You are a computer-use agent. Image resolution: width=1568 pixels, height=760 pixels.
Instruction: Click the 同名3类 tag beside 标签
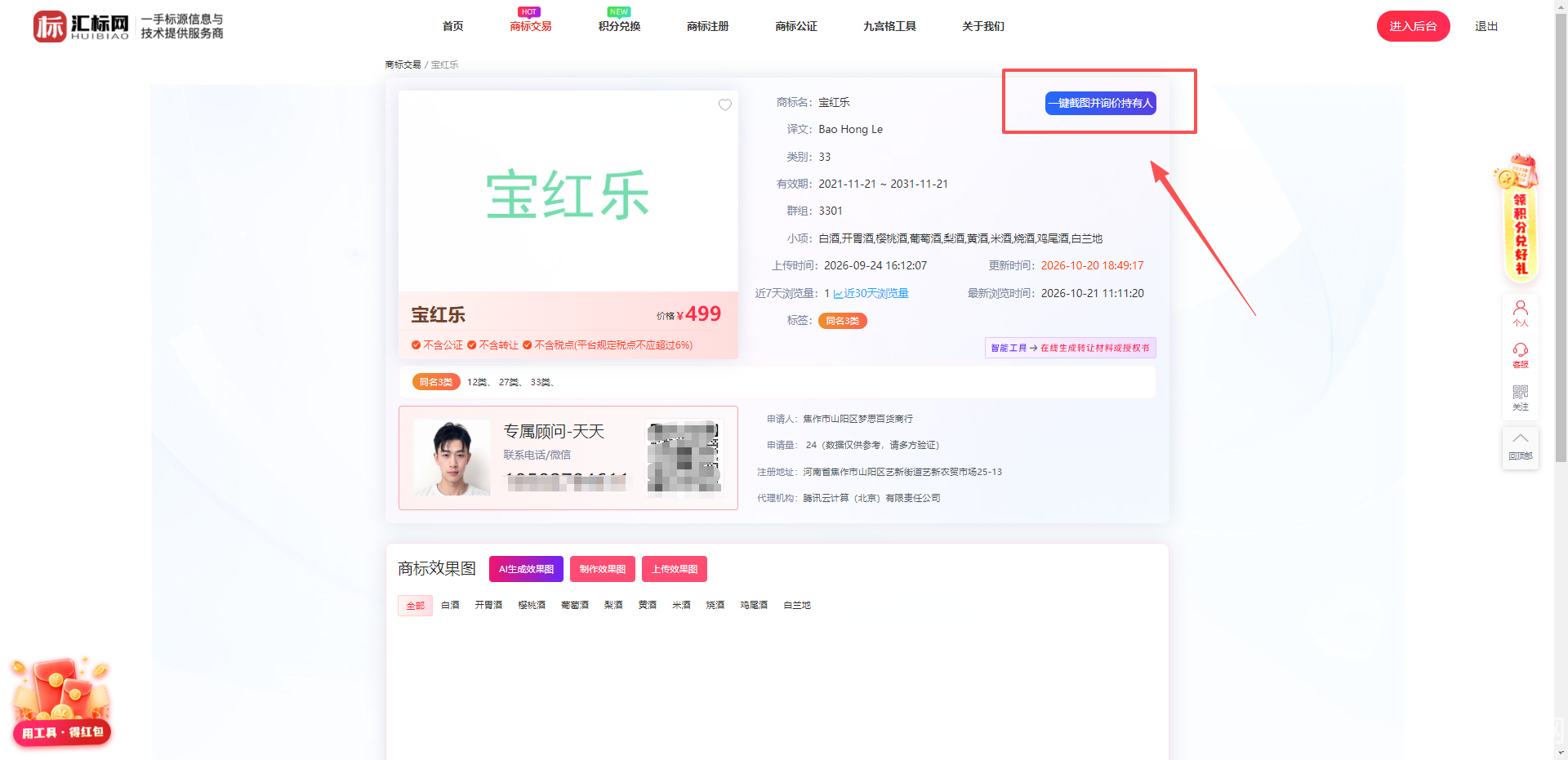pyautogui.click(x=842, y=321)
